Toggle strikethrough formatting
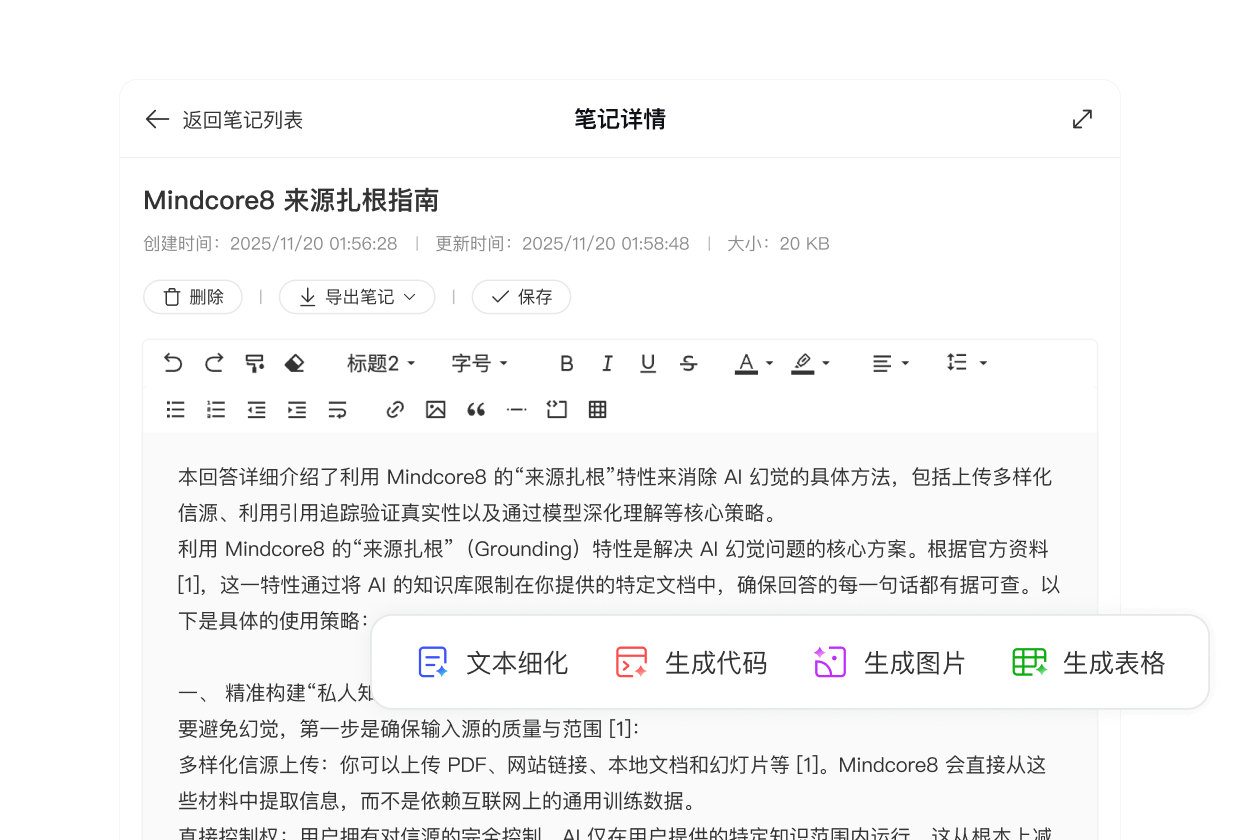This screenshot has height=840, width=1240. [688, 363]
